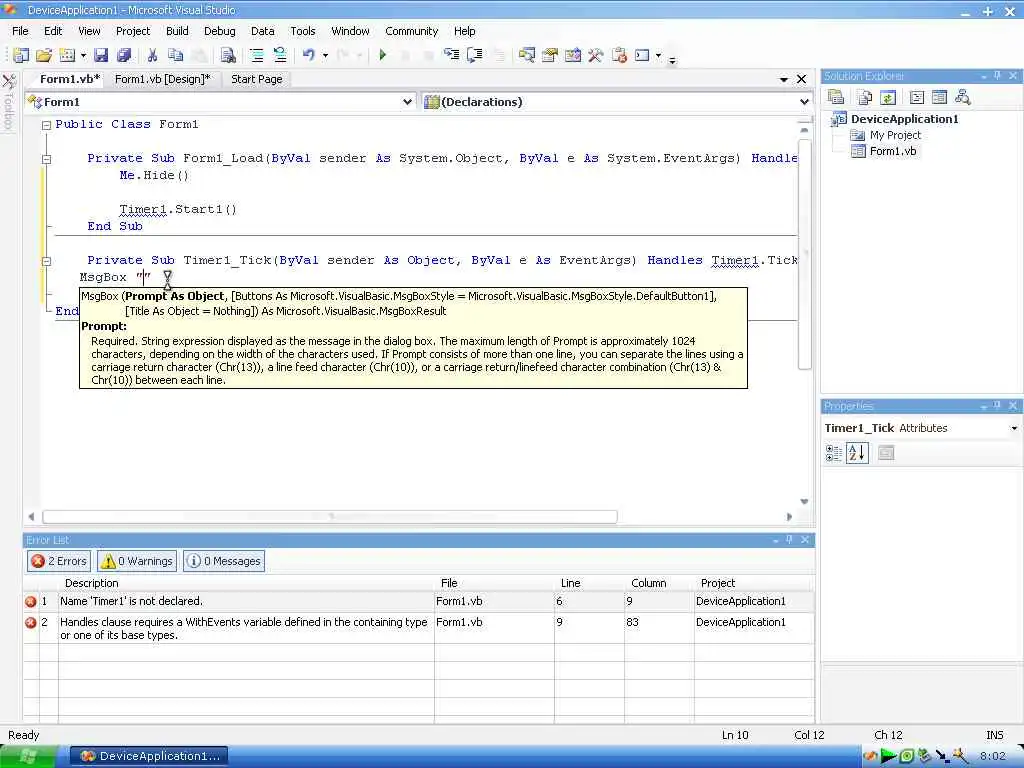Click Show All Files in Solution Explorer
The image size is (1024, 768).
tap(865, 97)
